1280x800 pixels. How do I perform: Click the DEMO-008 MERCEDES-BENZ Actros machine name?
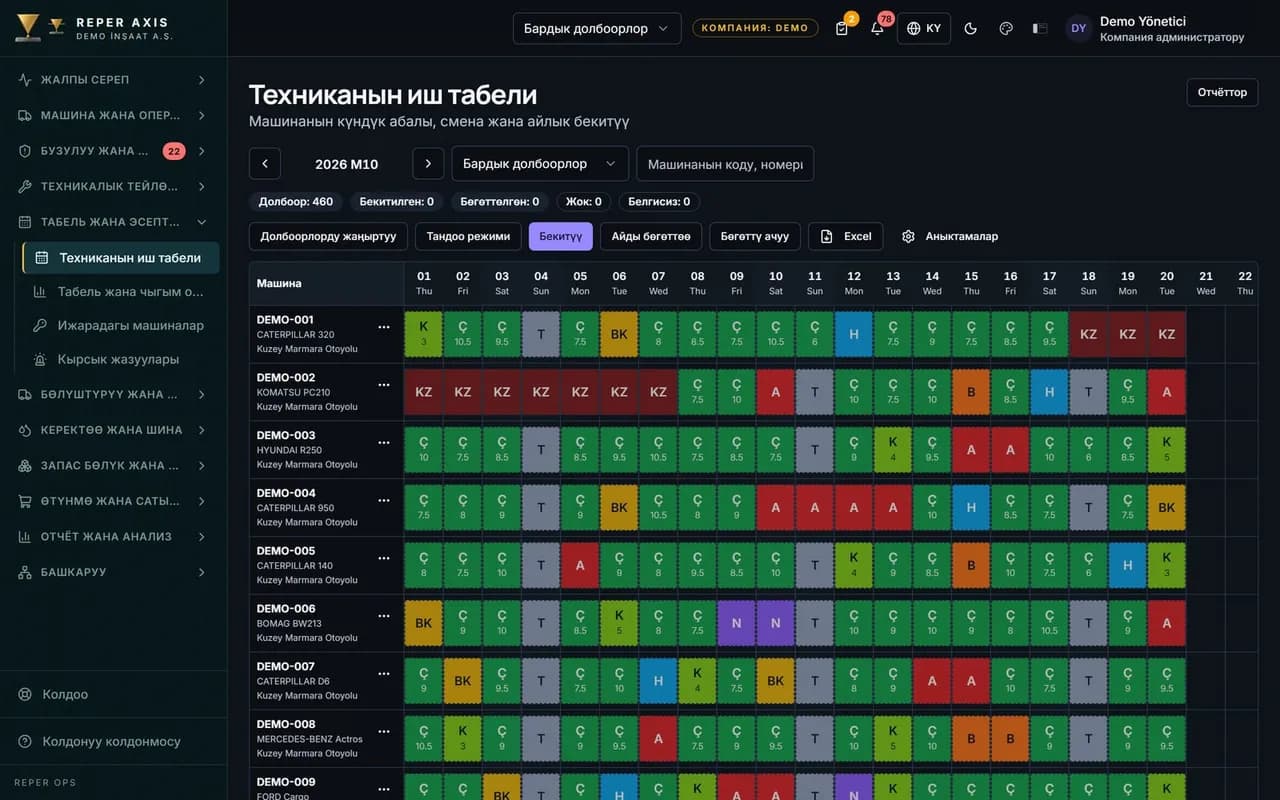310,738
